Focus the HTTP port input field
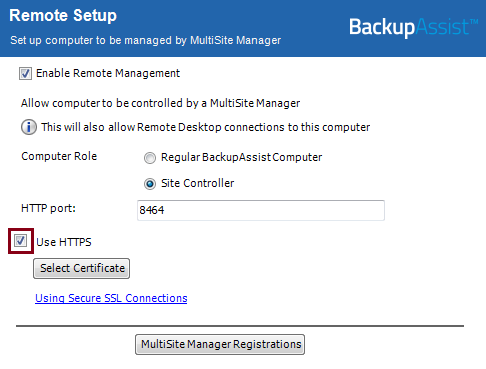The height and width of the screenshot is (369, 486). point(261,210)
